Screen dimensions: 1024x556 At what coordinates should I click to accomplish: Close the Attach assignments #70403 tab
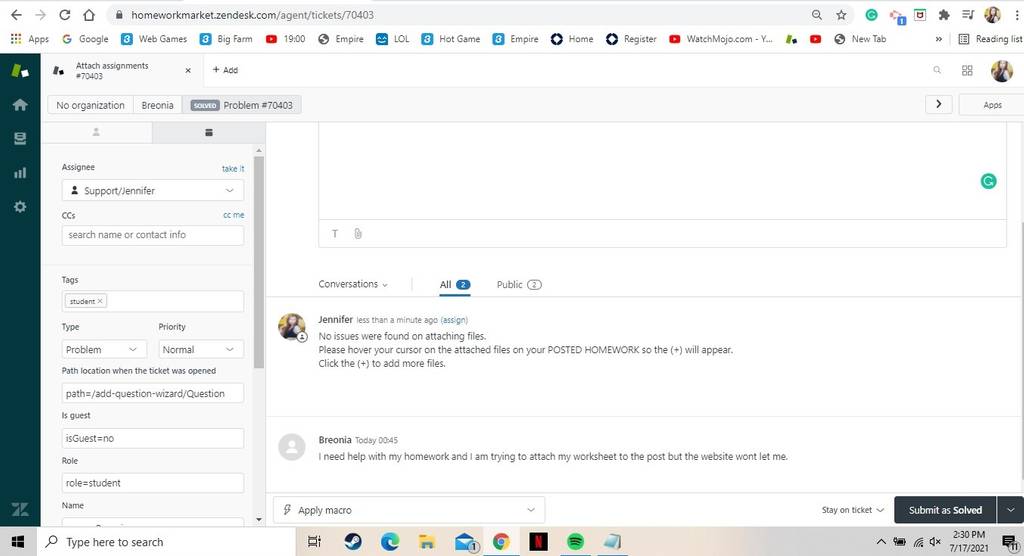188,70
